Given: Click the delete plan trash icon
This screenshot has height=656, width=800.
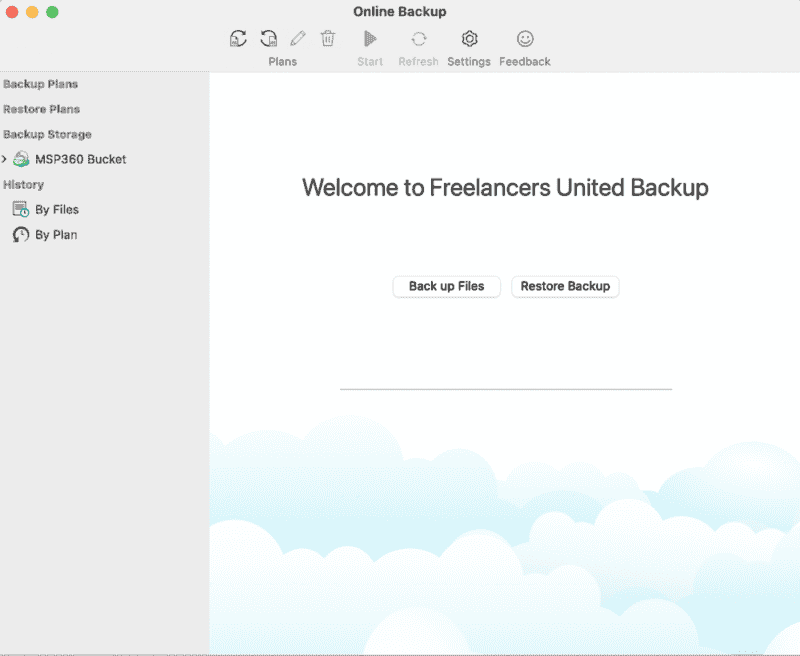Looking at the screenshot, I should coord(328,38).
